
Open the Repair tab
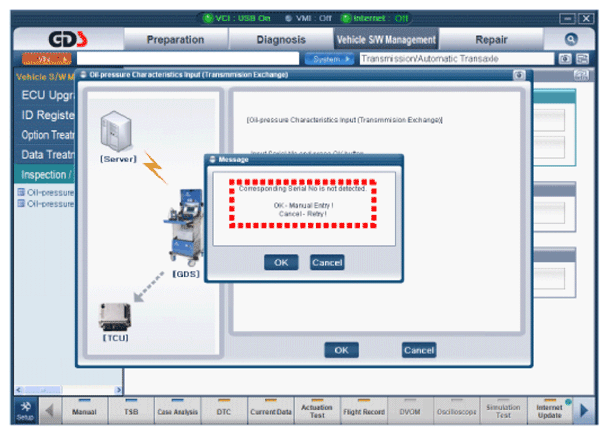[491, 39]
